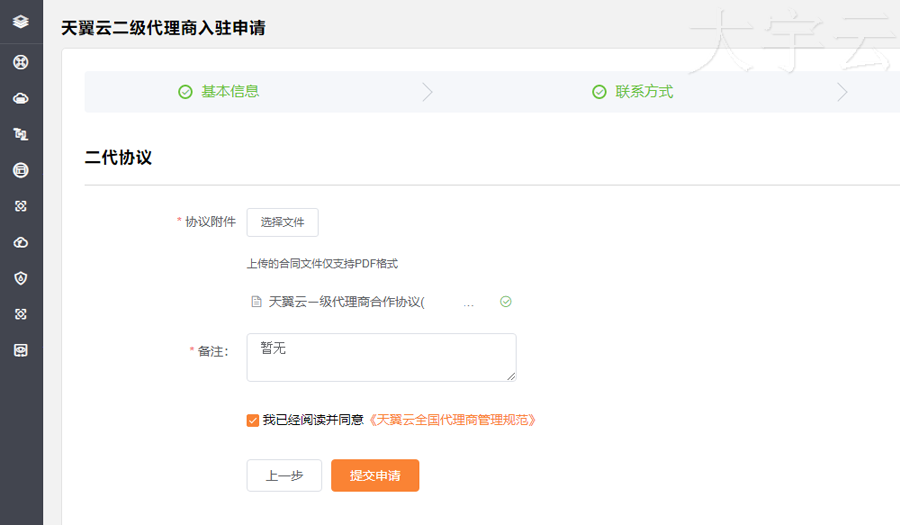Click the green upload success check icon
This screenshot has height=525, width=900.
click(506, 302)
